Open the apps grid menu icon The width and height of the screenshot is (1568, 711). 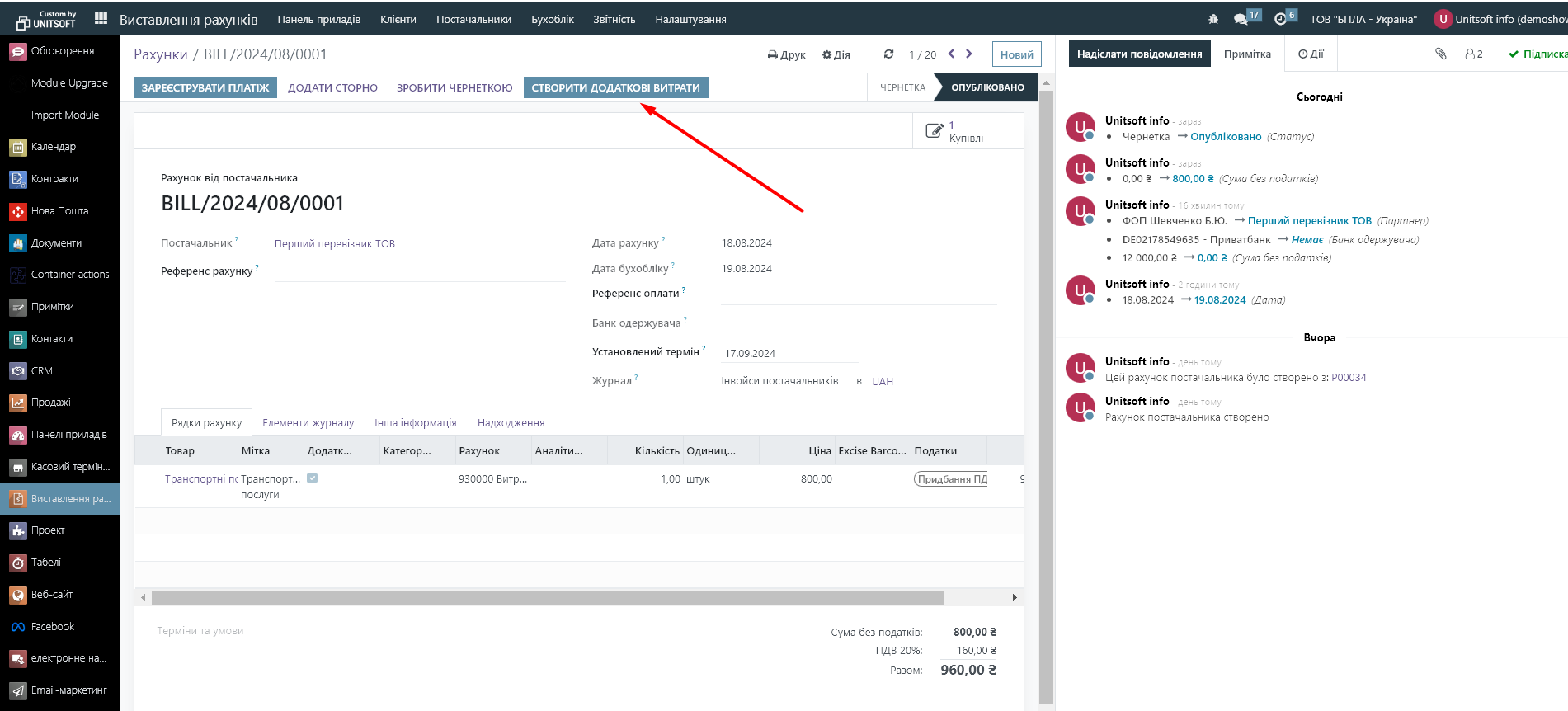[101, 18]
